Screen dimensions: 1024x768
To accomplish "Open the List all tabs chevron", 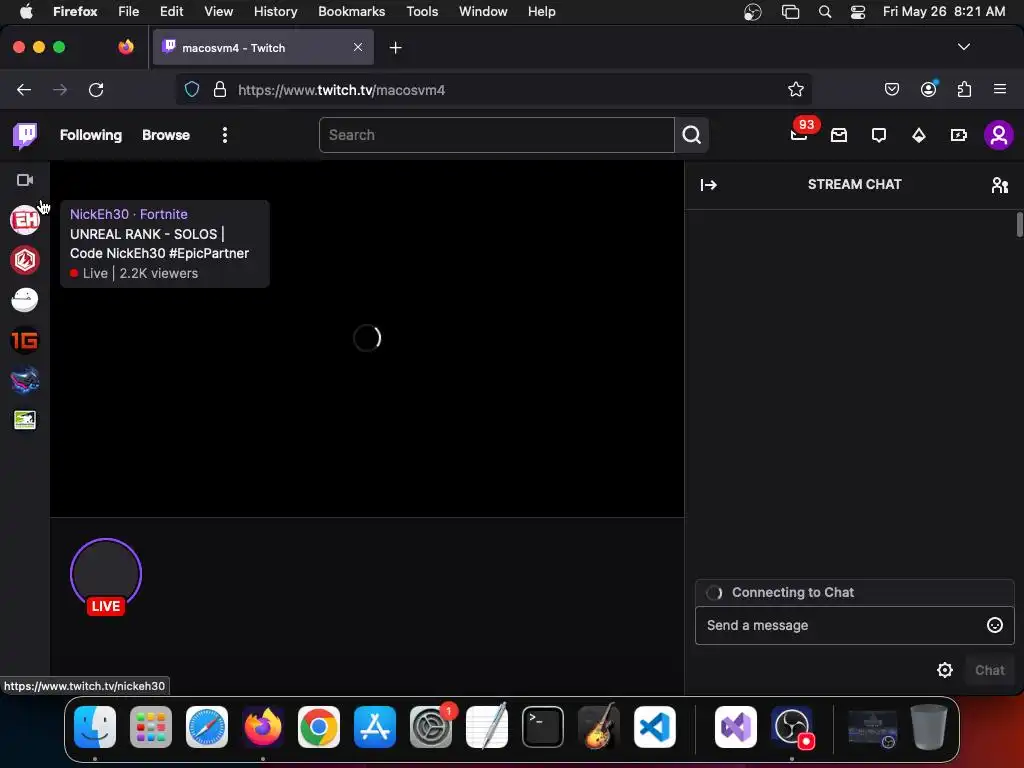I will (x=963, y=47).
